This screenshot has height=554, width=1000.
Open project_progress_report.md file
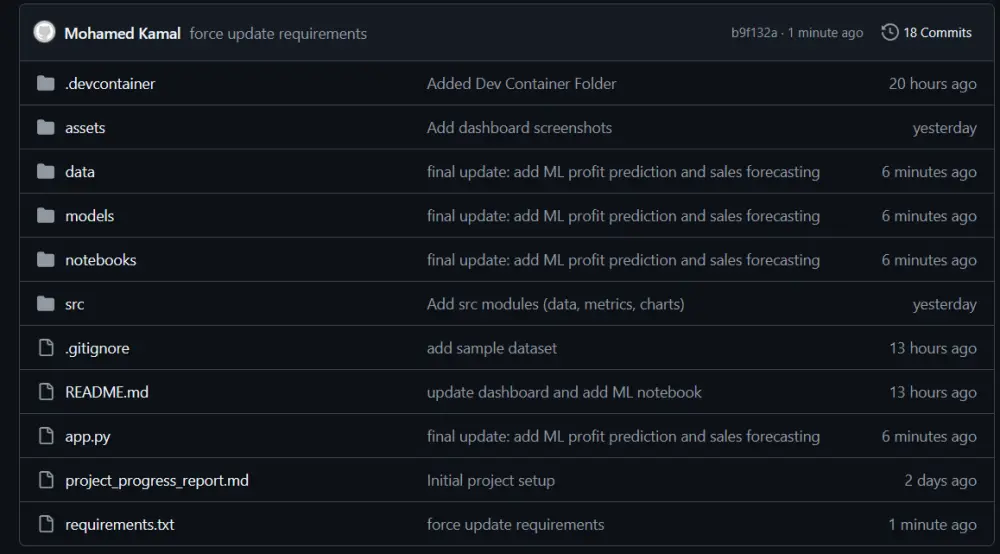pos(156,480)
